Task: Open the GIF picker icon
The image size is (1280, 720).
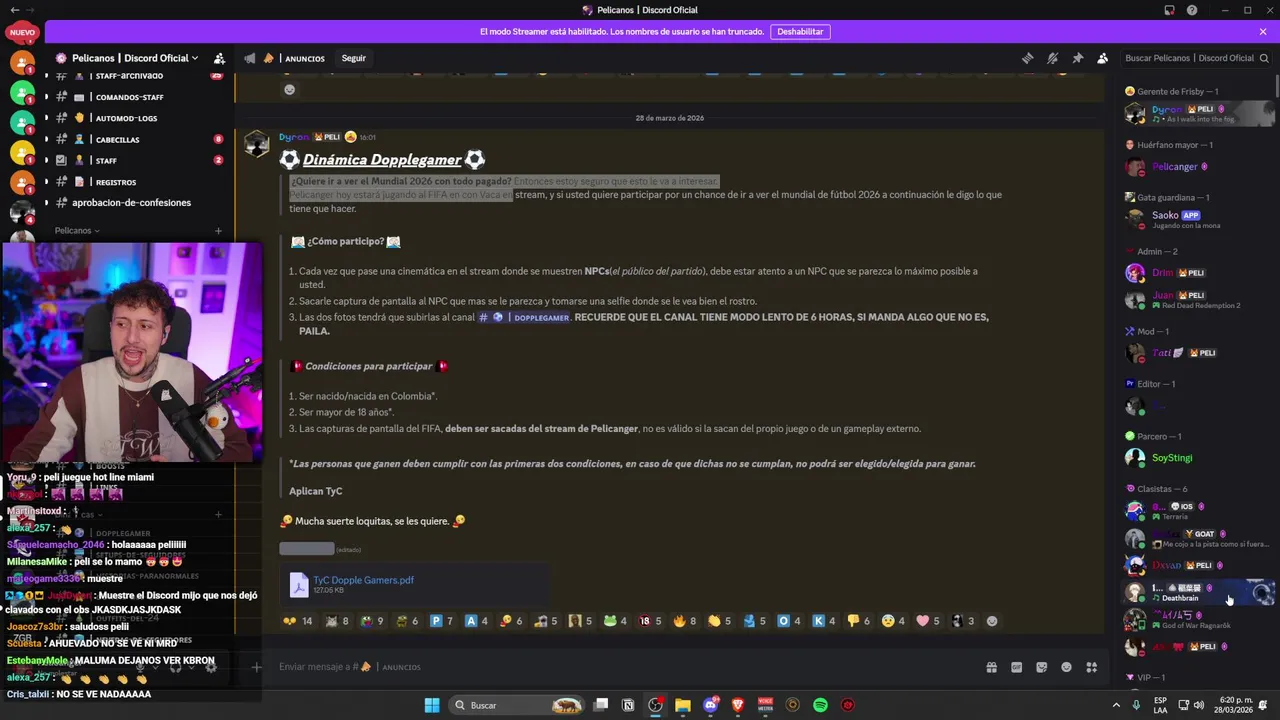Action: tap(1016, 667)
